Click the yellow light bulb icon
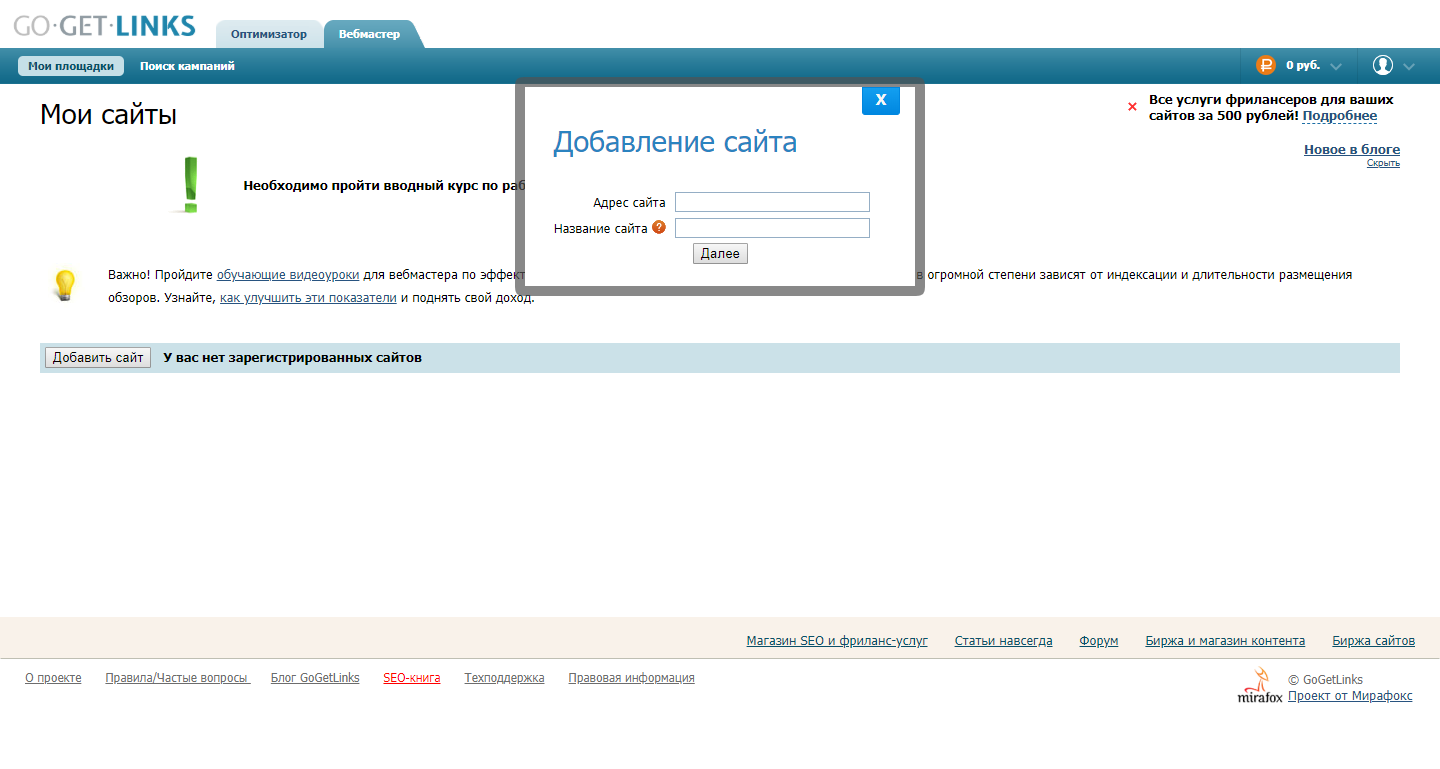This screenshot has height=769, width=1440. tap(66, 285)
